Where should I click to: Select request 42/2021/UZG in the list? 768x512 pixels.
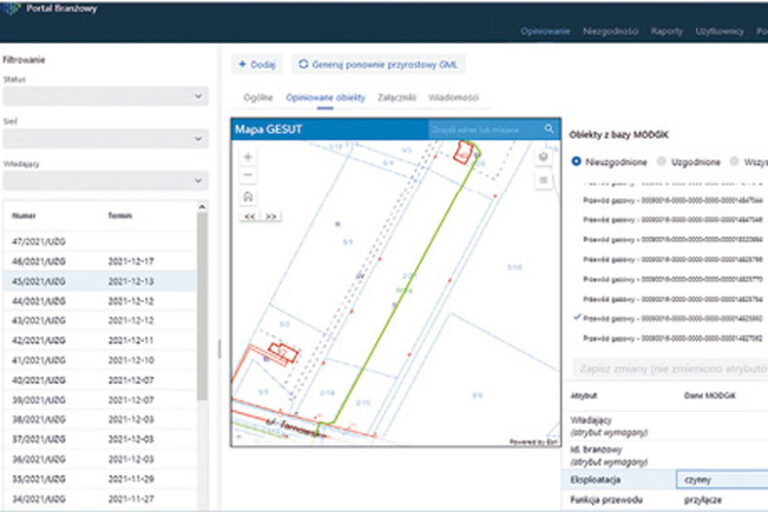coord(38,340)
